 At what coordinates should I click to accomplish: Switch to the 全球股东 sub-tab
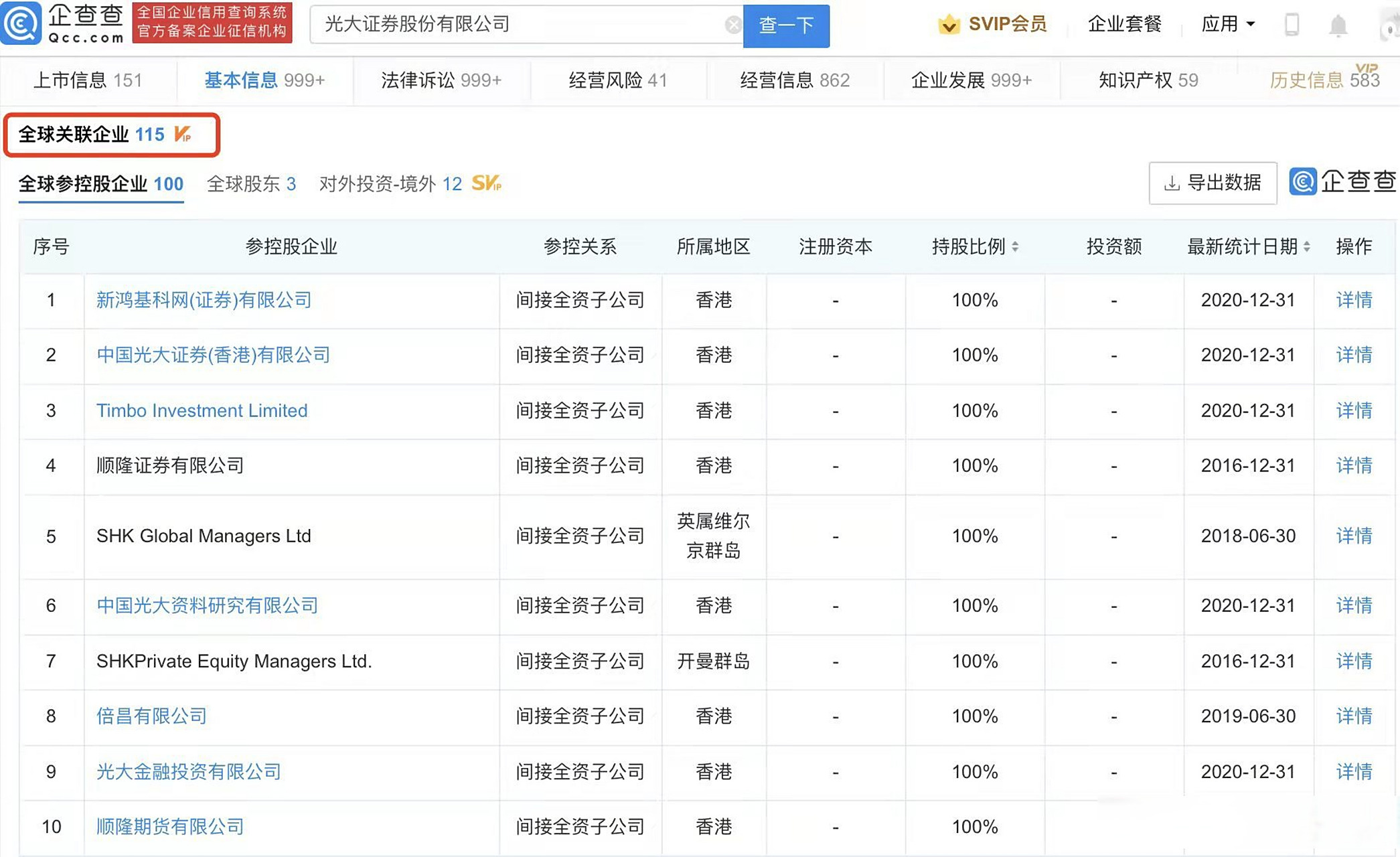pyautogui.click(x=252, y=184)
